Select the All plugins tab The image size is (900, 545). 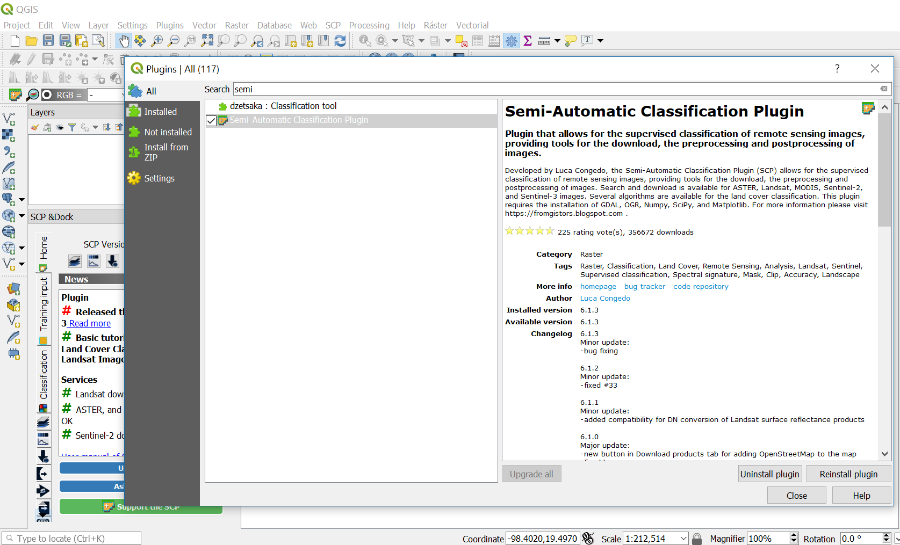(162, 91)
